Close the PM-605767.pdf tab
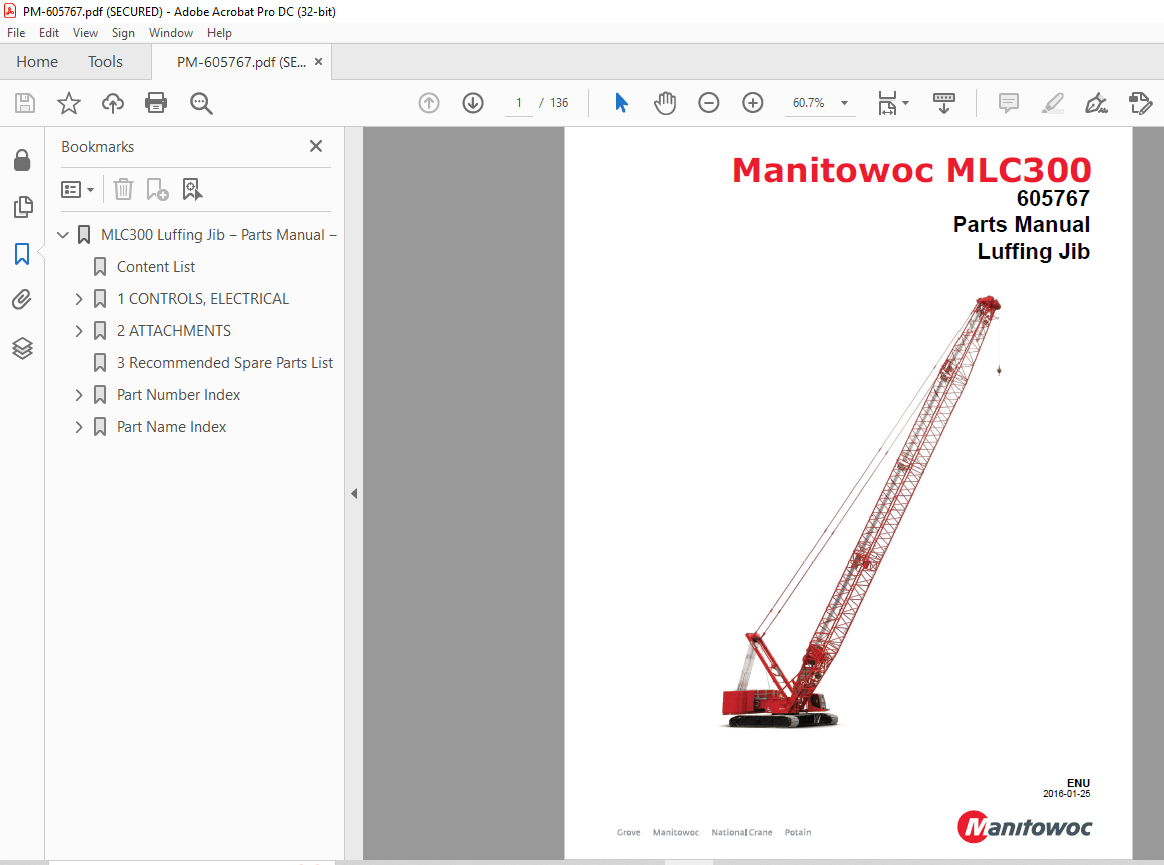The height and width of the screenshot is (865, 1164). pyautogui.click(x=318, y=62)
